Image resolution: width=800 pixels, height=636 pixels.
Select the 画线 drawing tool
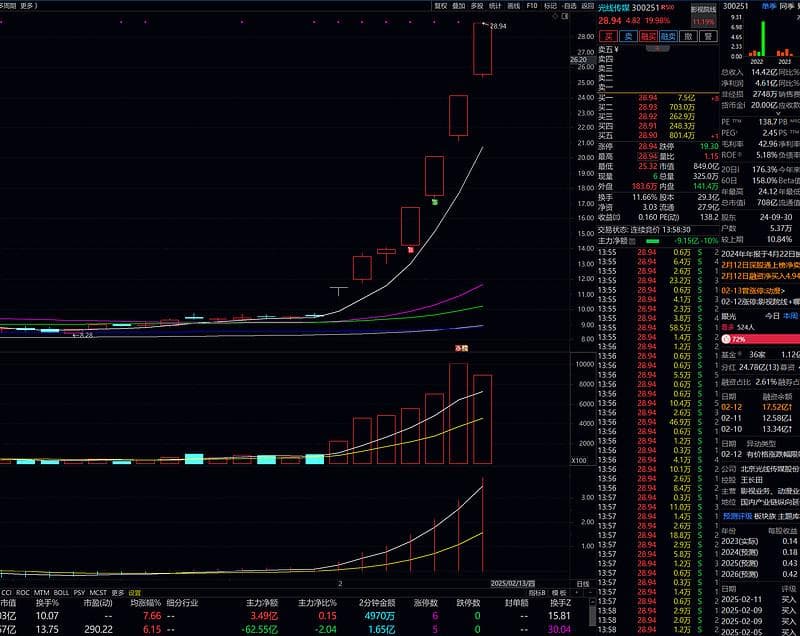click(x=513, y=6)
